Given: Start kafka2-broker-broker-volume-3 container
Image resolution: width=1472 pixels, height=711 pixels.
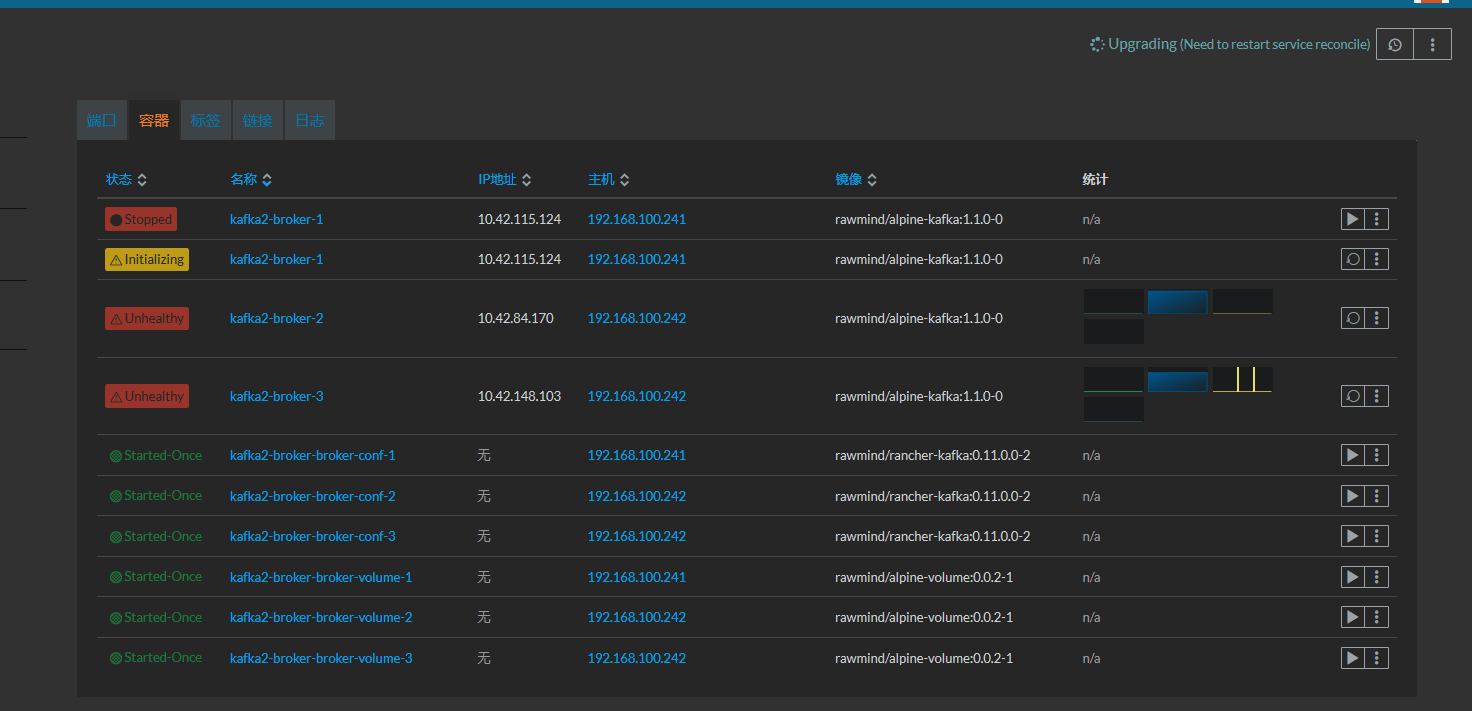Looking at the screenshot, I should point(1352,658).
